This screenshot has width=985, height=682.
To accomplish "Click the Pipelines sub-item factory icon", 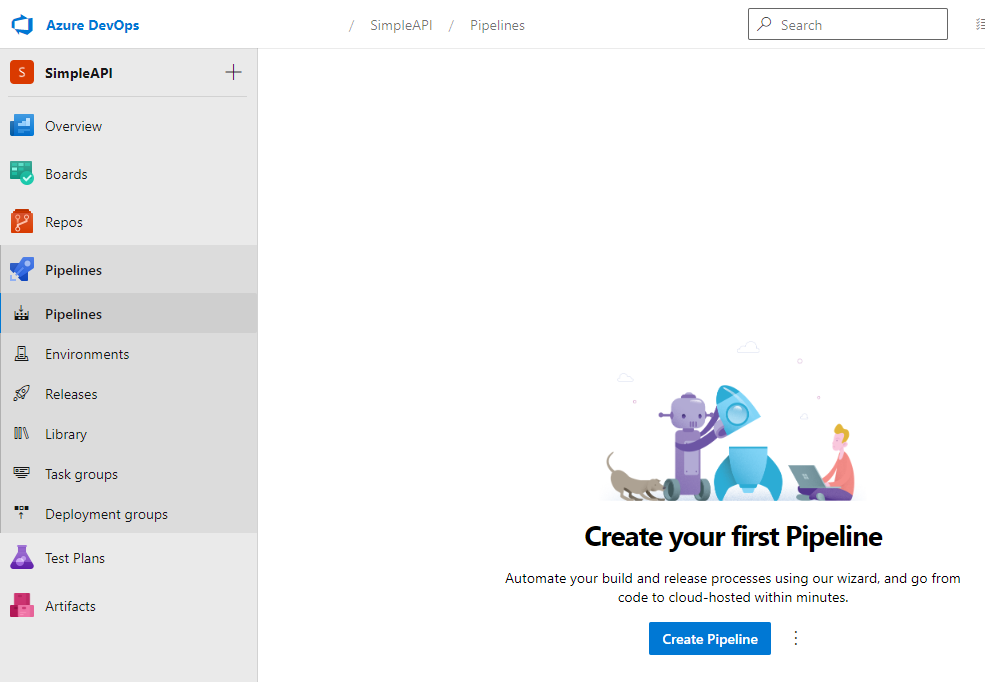I will tap(21, 313).
